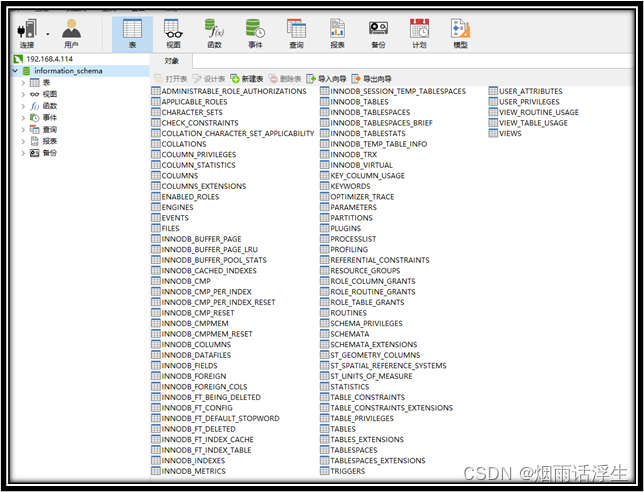Image resolution: width=644 pixels, height=492 pixels.
Task: Open the 计划 schedule toolbar button
Action: tap(419, 34)
